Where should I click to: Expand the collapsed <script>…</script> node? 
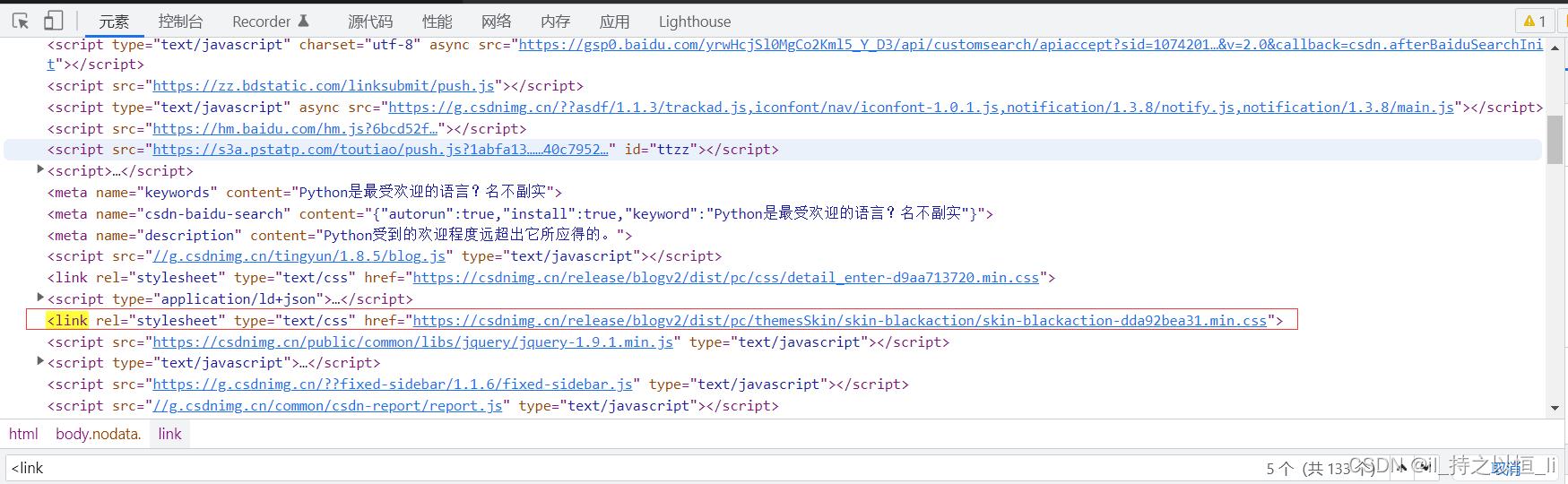pyautogui.click(x=40, y=169)
